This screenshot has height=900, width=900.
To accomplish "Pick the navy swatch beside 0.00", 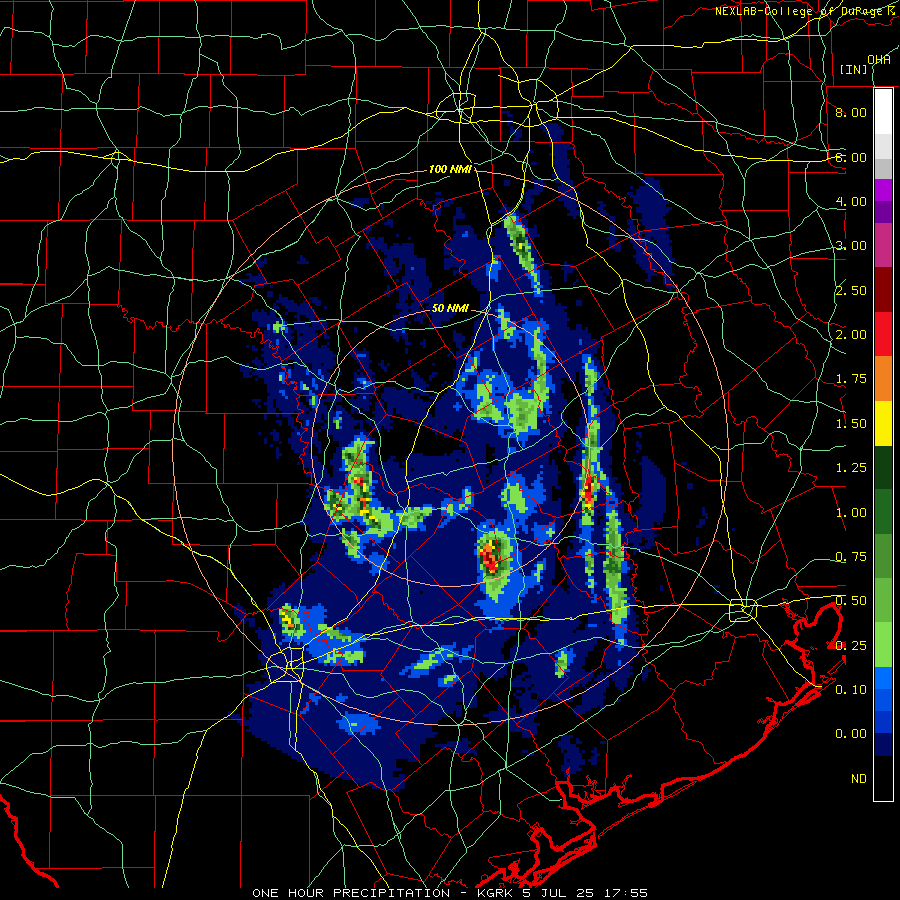I will pyautogui.click(x=883, y=744).
